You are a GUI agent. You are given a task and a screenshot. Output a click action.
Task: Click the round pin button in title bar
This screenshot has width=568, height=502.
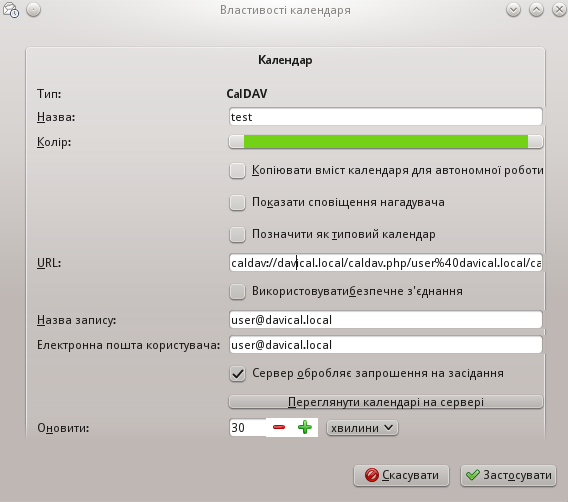pos(34,10)
